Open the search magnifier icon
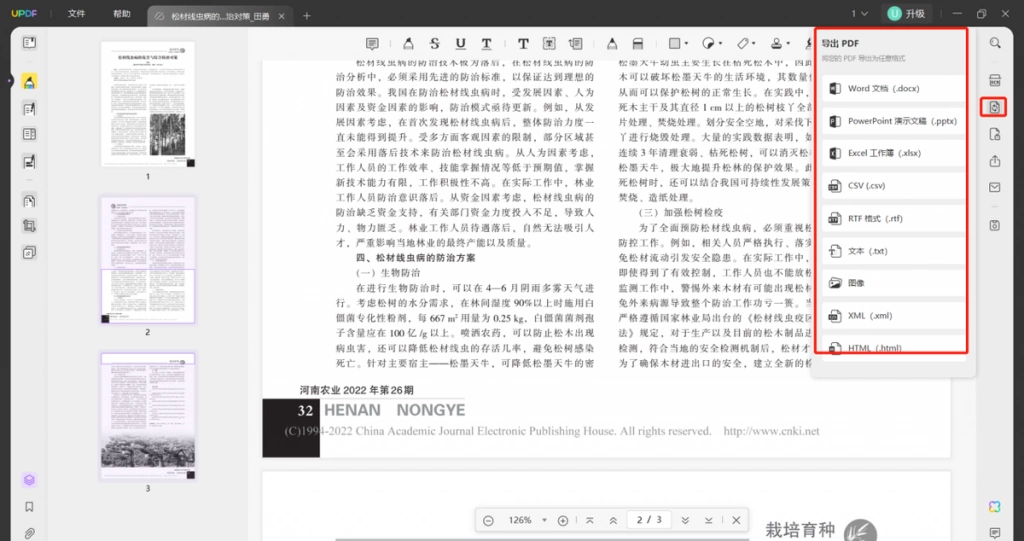This screenshot has height=541, width=1024. tap(995, 43)
